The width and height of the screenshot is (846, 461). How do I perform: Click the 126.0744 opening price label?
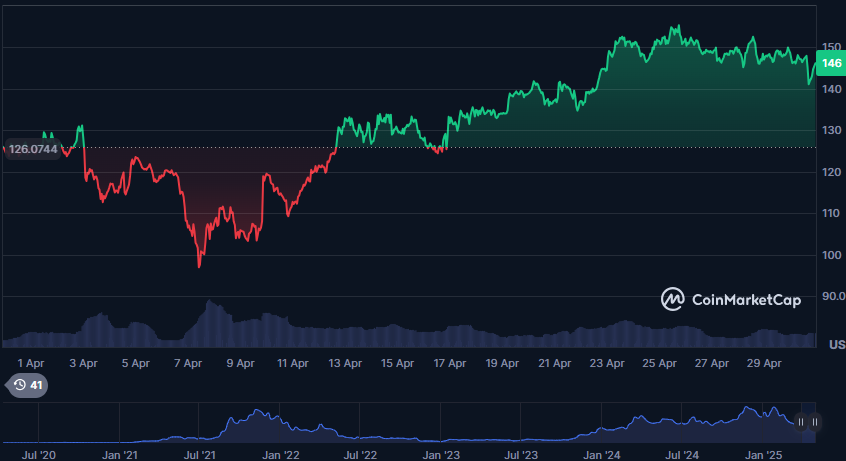click(x=30, y=149)
